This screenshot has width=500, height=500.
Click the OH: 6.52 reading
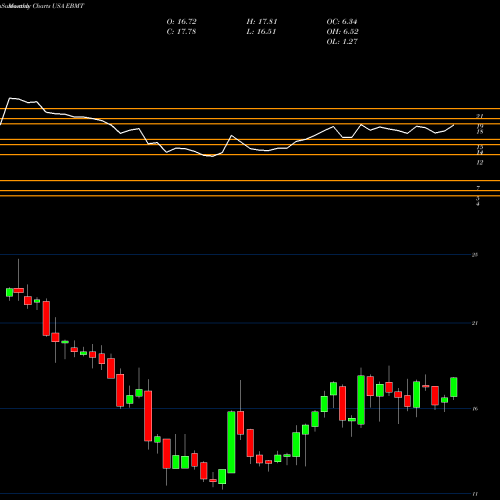click(342, 32)
